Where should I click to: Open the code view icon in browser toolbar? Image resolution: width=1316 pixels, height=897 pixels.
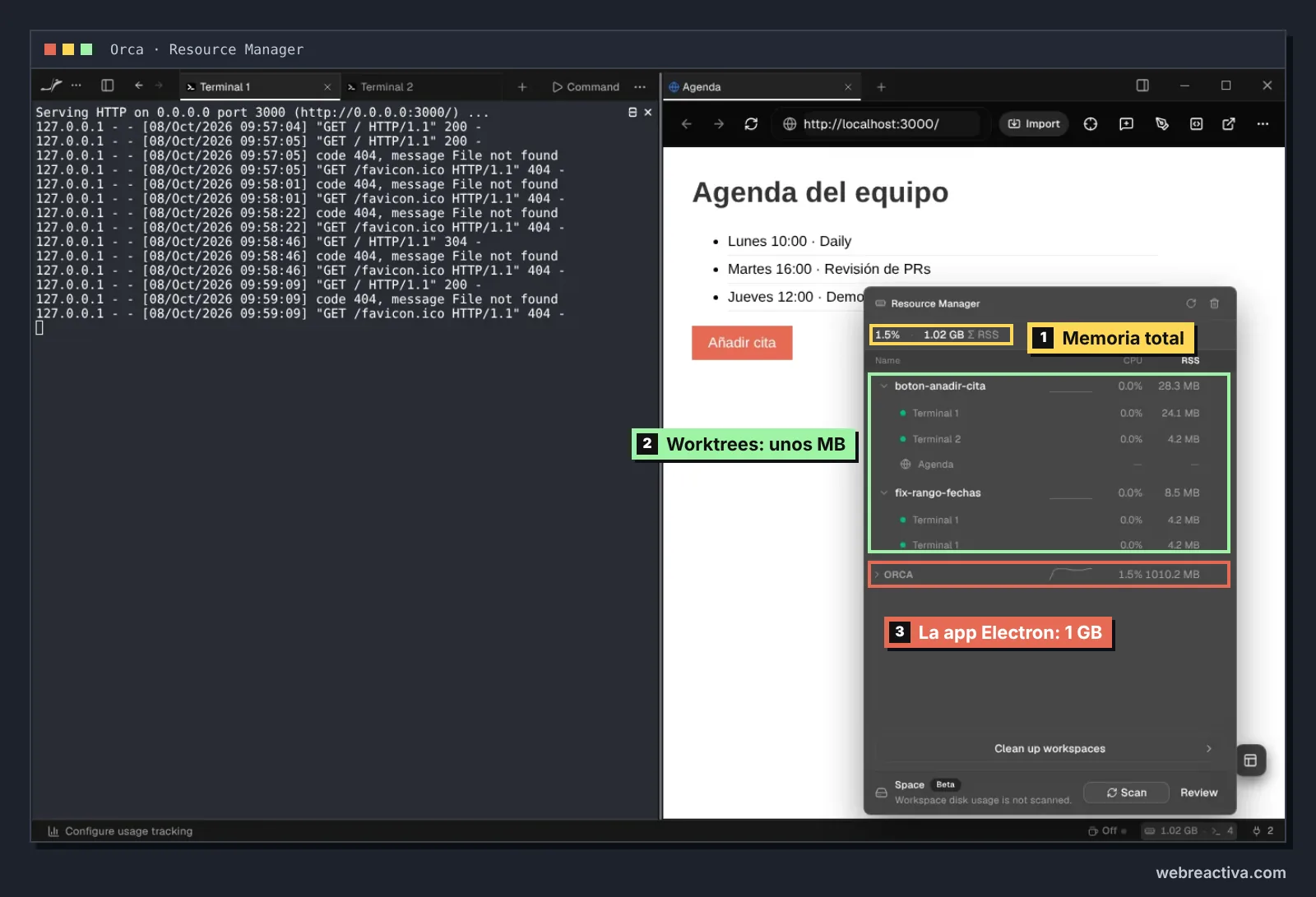1196,124
